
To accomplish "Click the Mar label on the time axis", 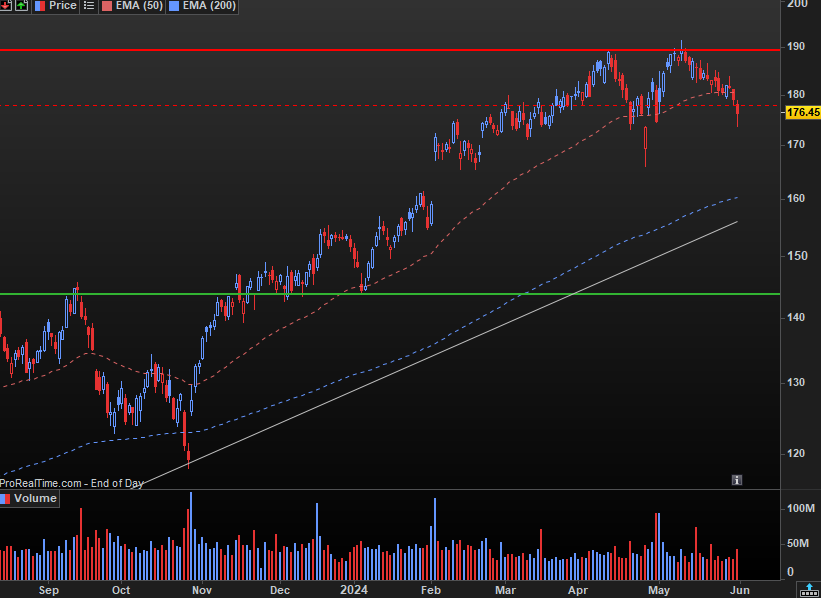I will coord(505,590).
